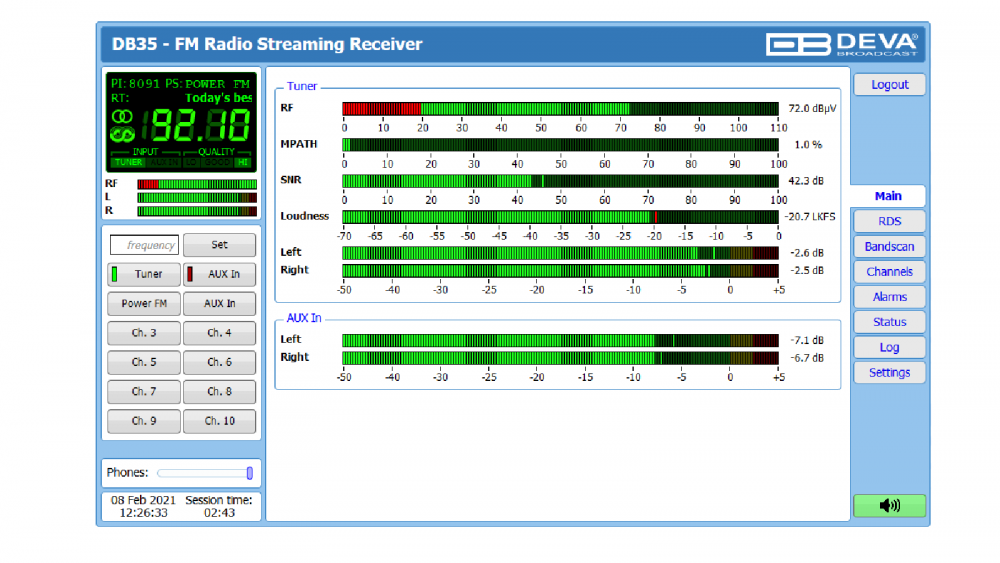Click the AUX In section heading
1000x563 pixels.
pyautogui.click(x=304, y=318)
